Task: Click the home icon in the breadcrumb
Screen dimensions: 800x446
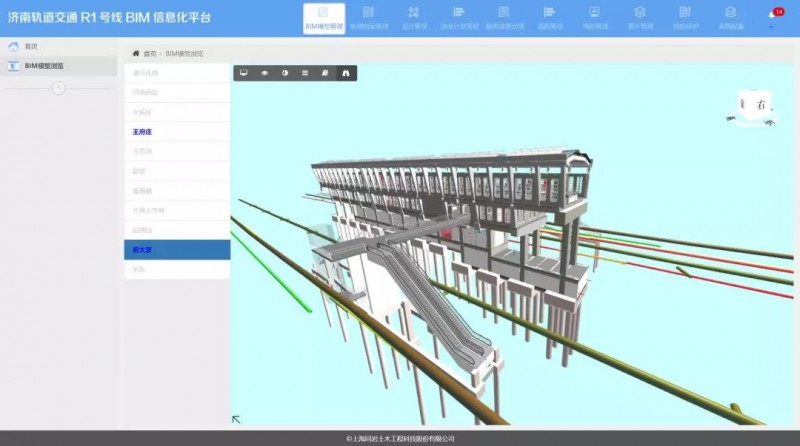Action: coord(136,53)
